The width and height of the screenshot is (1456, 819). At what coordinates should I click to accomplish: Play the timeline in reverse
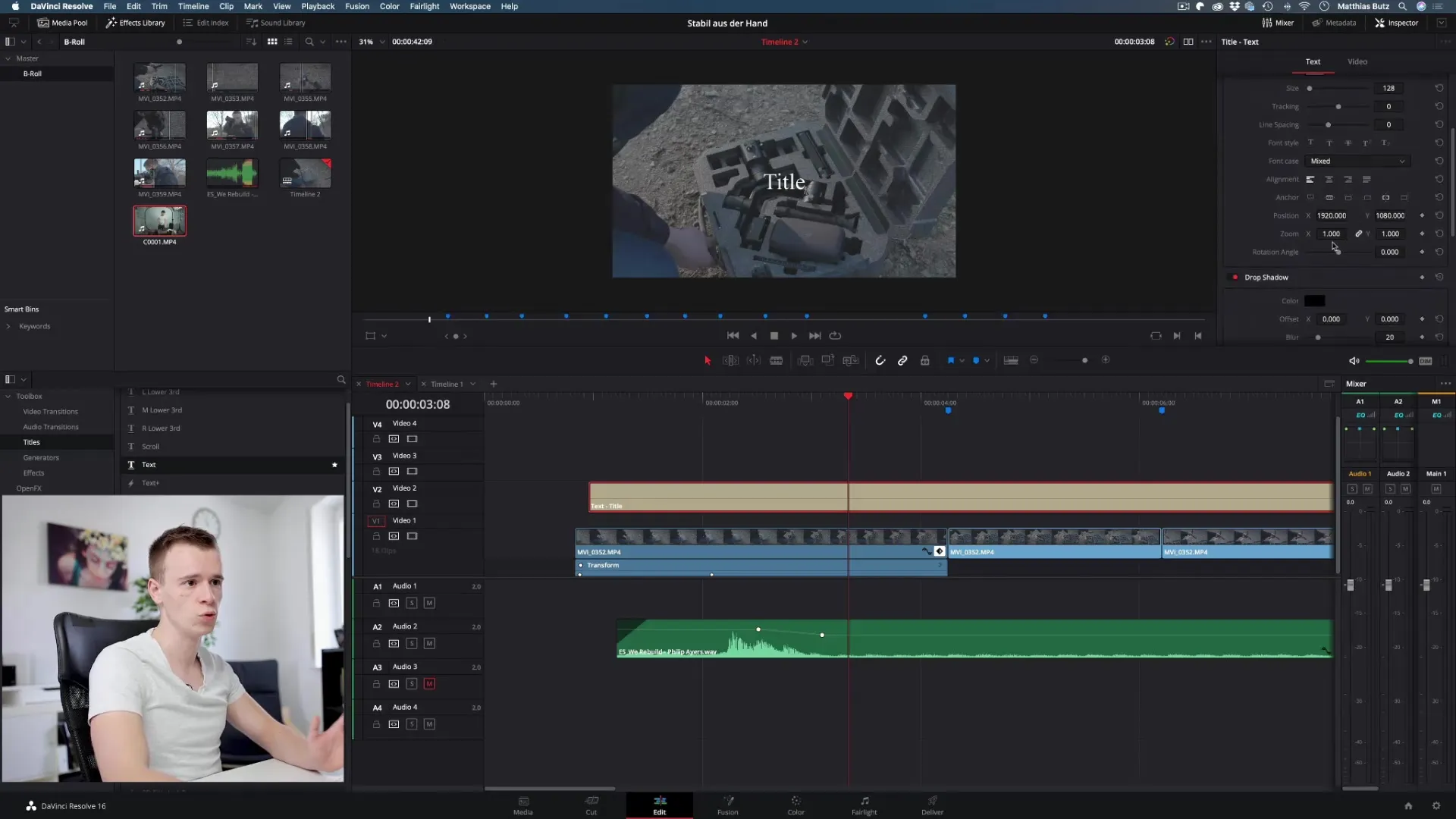753,336
